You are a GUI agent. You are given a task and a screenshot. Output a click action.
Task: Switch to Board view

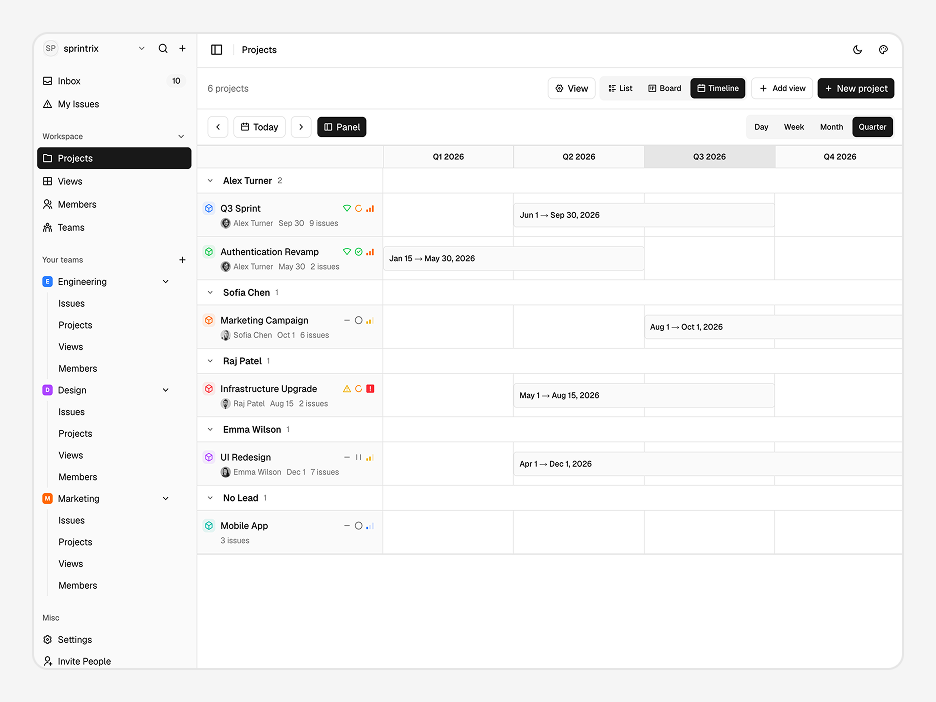tap(665, 88)
